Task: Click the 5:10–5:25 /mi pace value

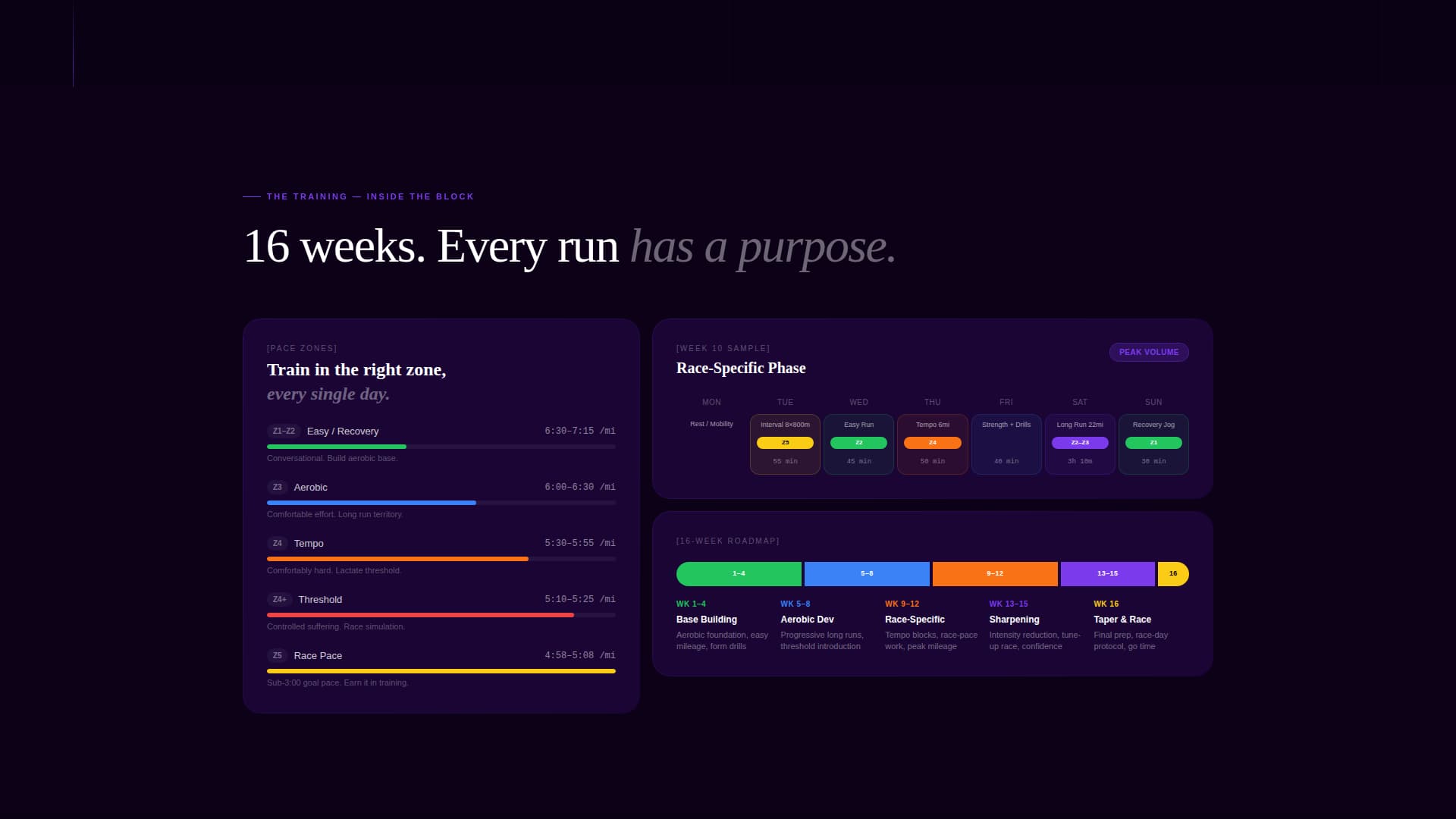Action: click(580, 599)
